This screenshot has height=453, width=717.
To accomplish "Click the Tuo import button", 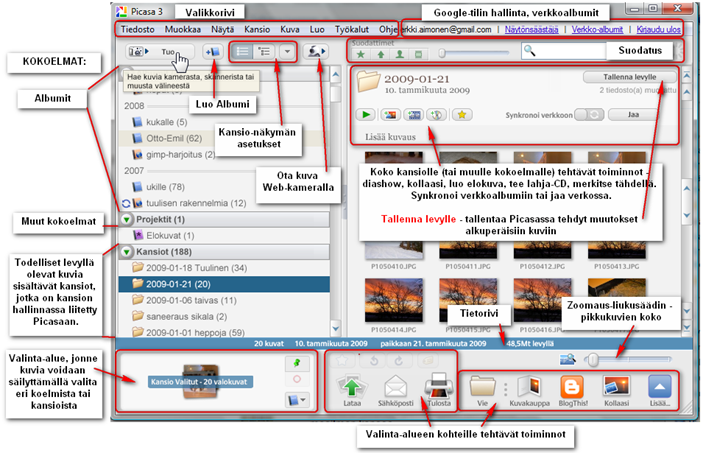I will tap(159, 52).
